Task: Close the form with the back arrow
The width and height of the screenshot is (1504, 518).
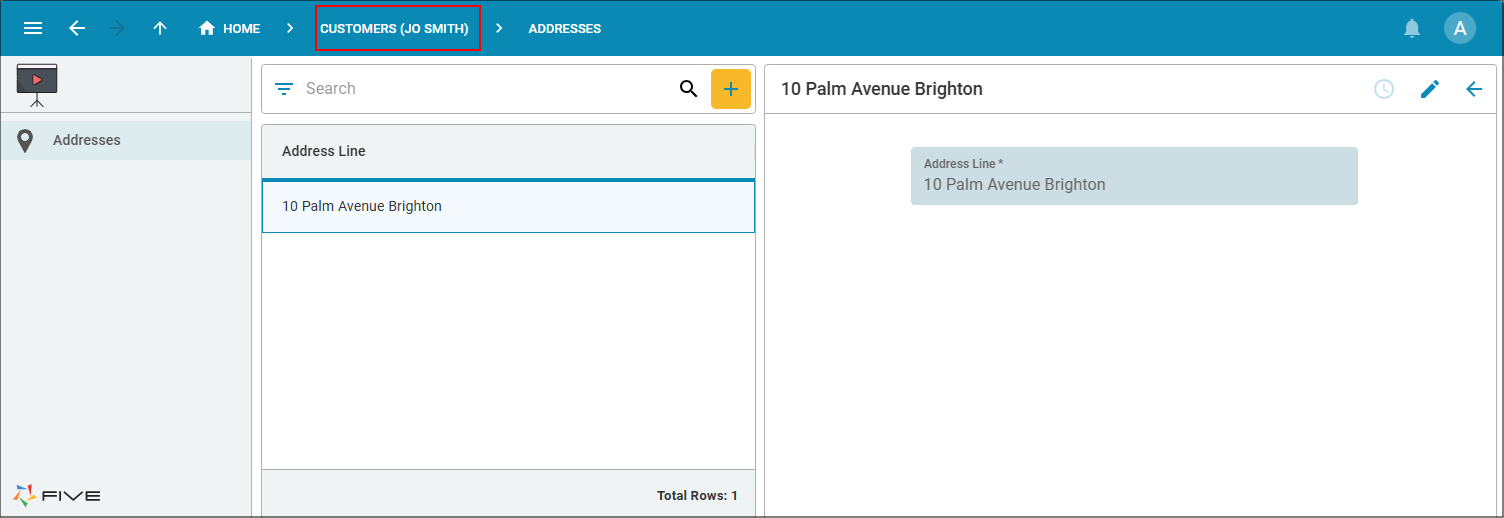Action: [x=1474, y=89]
